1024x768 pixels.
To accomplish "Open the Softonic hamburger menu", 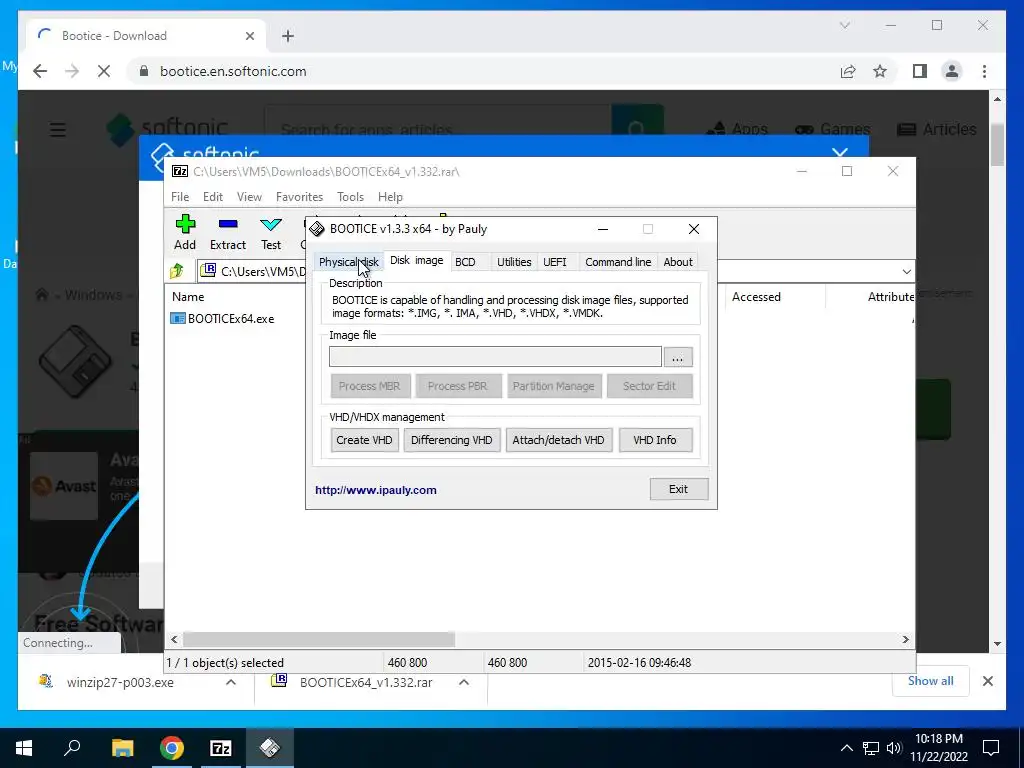I will (x=58, y=129).
